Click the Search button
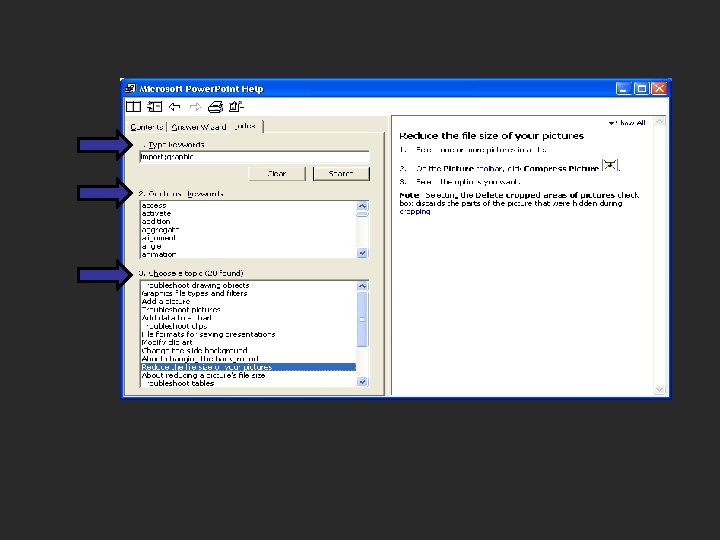This screenshot has height=540, width=720. point(341,174)
